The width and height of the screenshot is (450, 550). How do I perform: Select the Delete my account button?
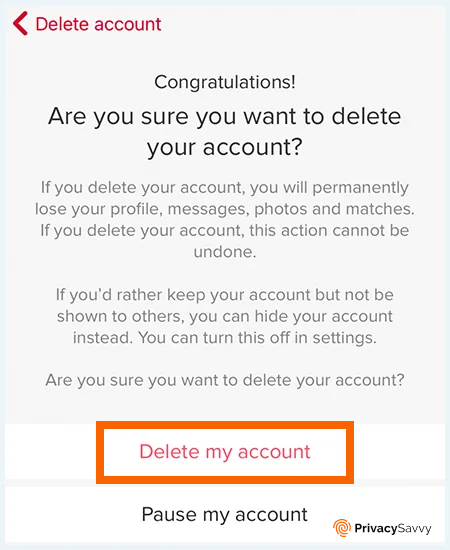pos(225,452)
